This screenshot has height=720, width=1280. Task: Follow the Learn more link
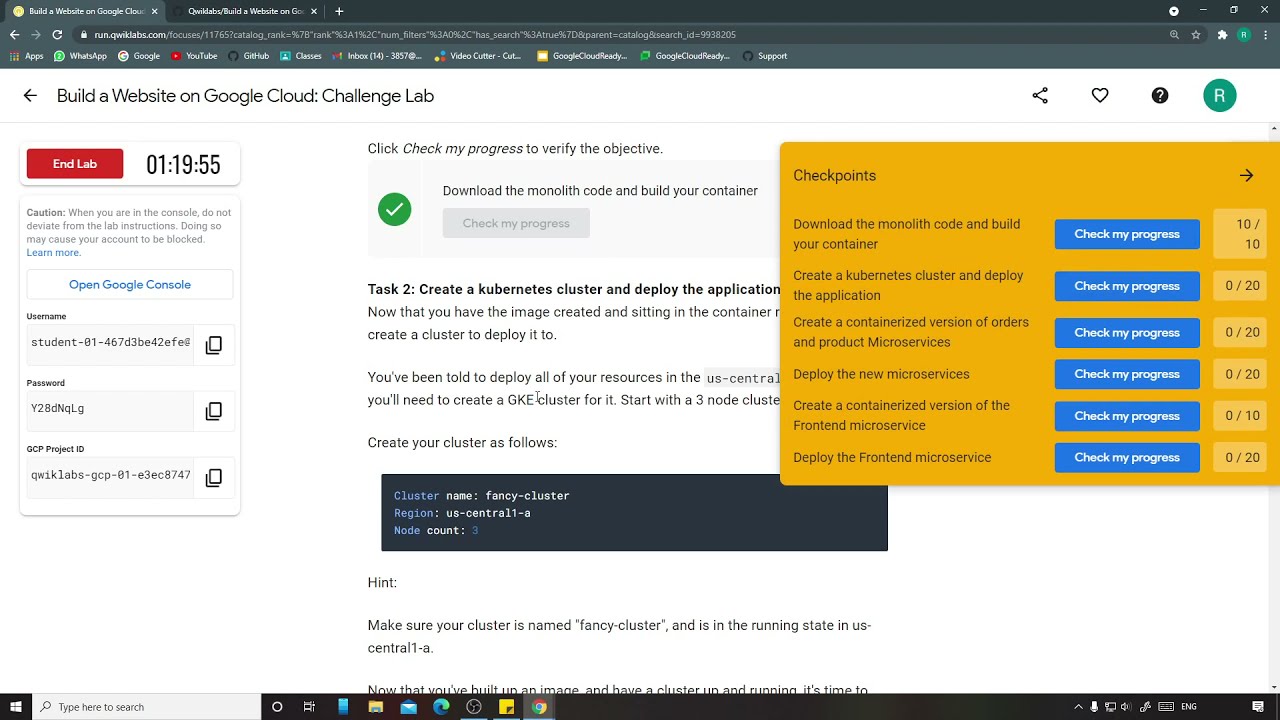click(53, 253)
